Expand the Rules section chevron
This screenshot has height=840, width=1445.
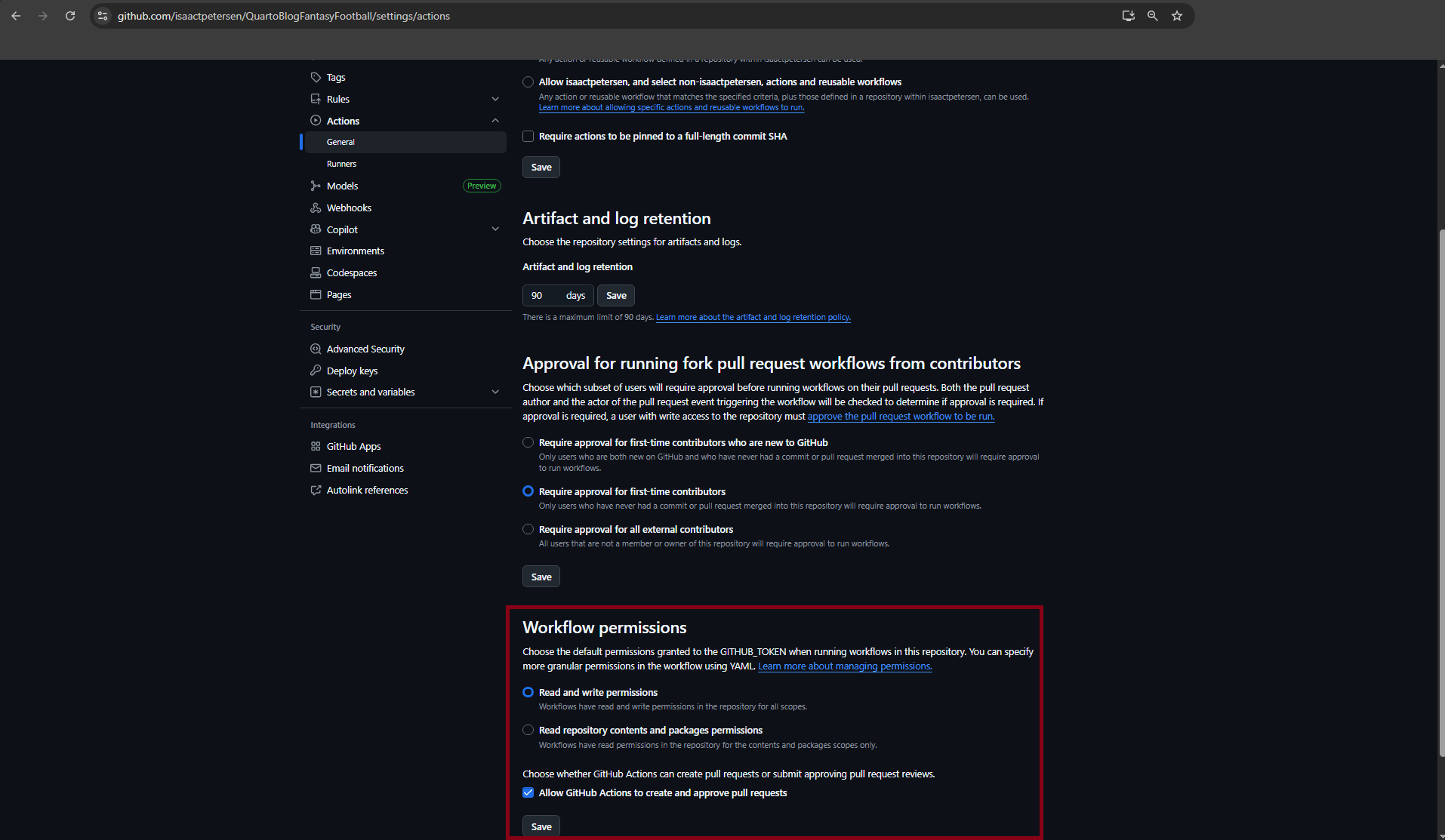(495, 99)
